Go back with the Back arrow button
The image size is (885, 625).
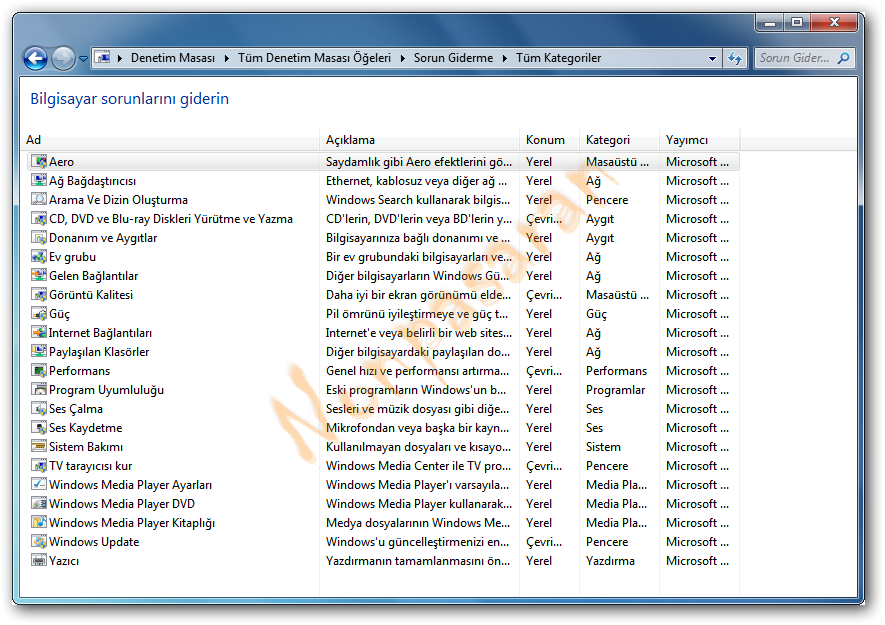coord(36,58)
